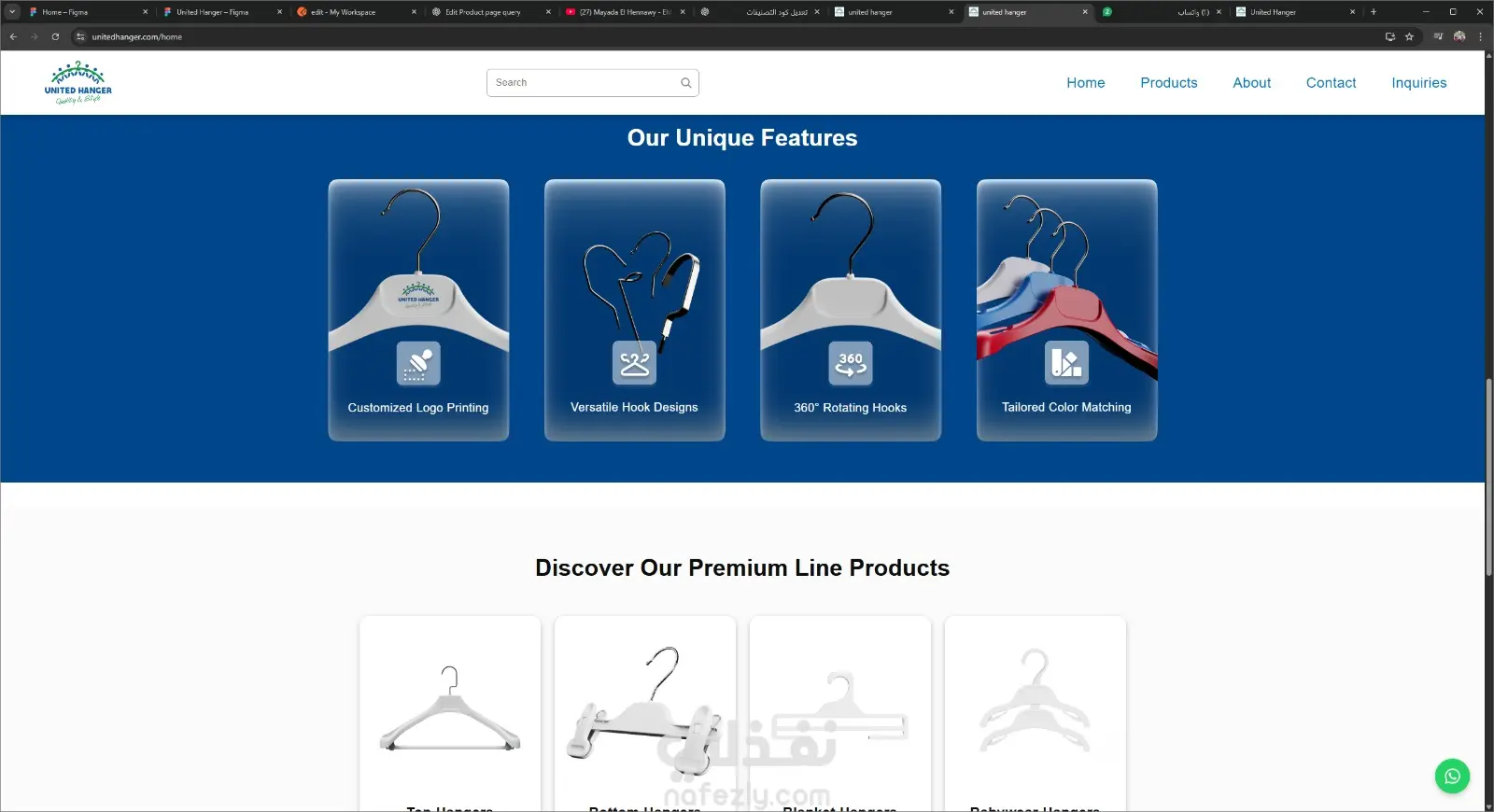Go back using browser back arrow

point(13,37)
